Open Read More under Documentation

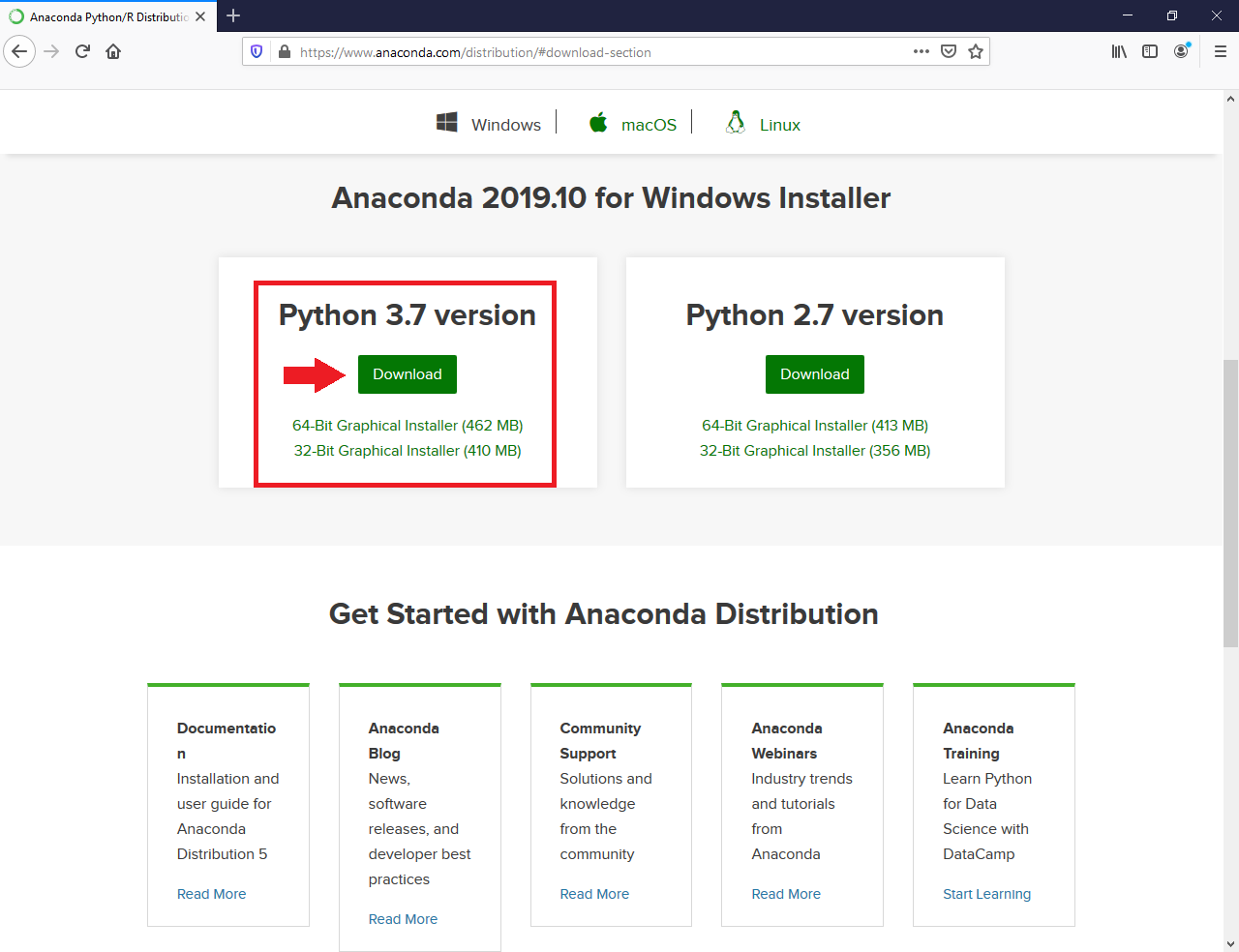click(x=211, y=894)
